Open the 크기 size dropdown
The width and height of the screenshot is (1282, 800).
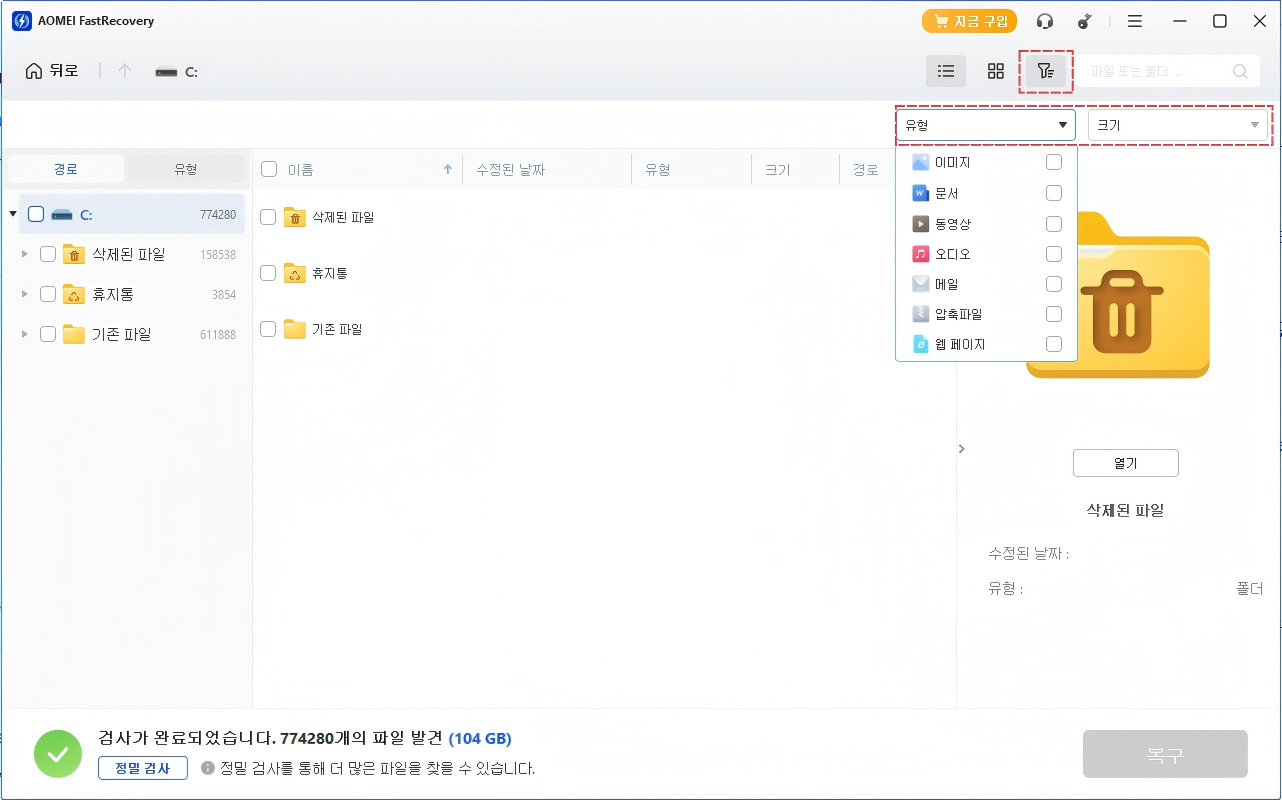pos(1178,125)
